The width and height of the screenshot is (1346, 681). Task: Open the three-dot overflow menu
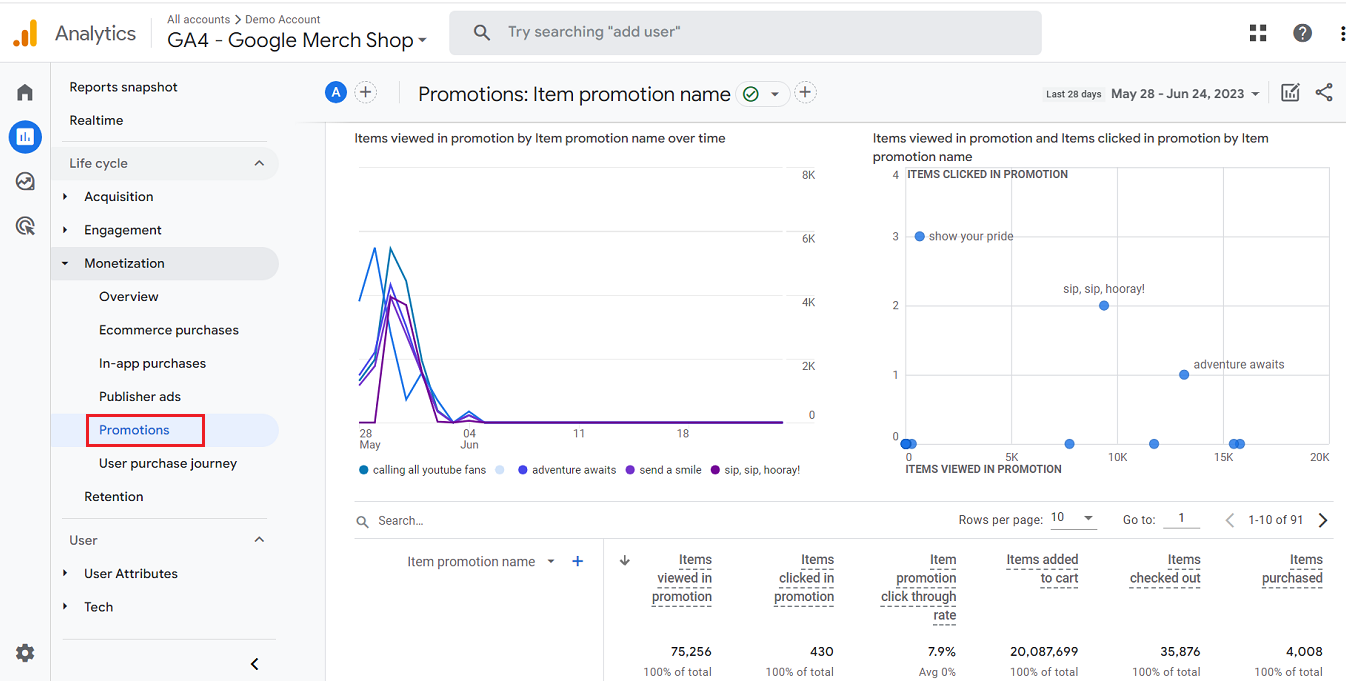pyautogui.click(x=1342, y=32)
